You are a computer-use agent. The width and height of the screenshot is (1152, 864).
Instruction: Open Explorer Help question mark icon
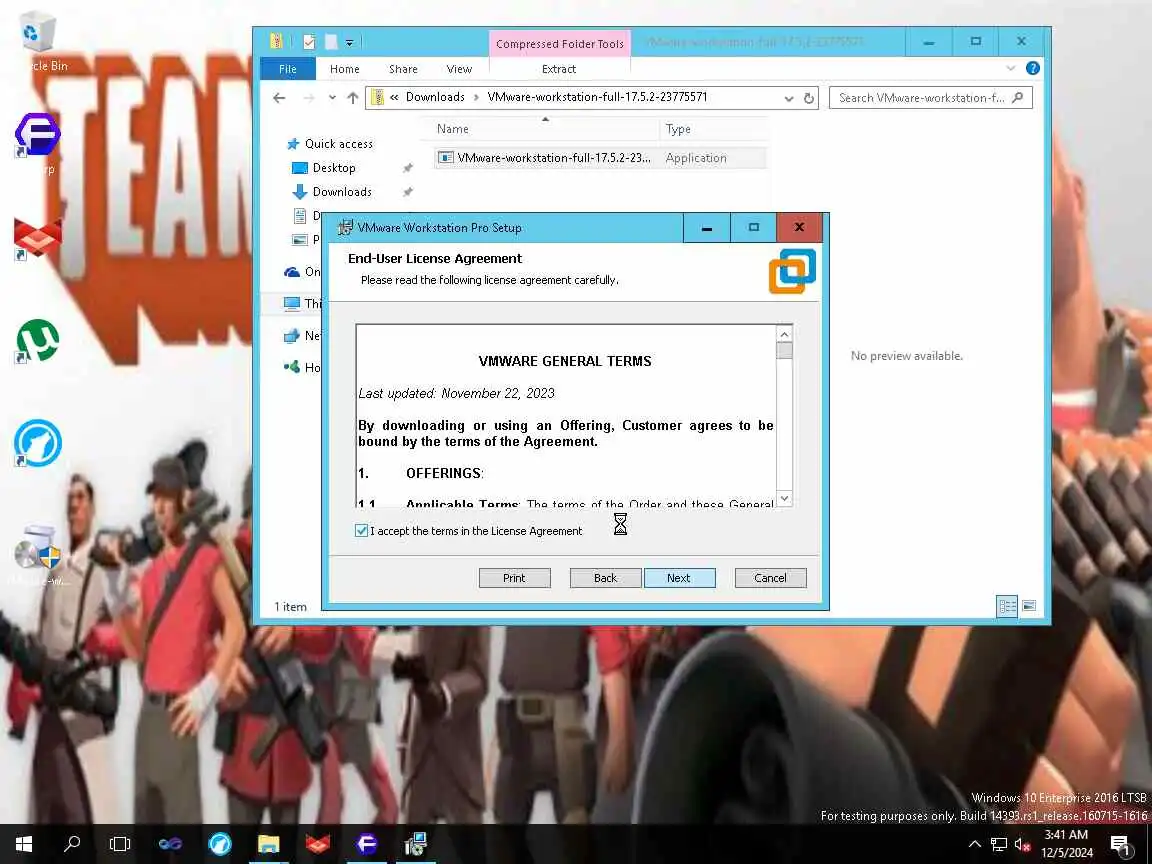[1032, 68]
